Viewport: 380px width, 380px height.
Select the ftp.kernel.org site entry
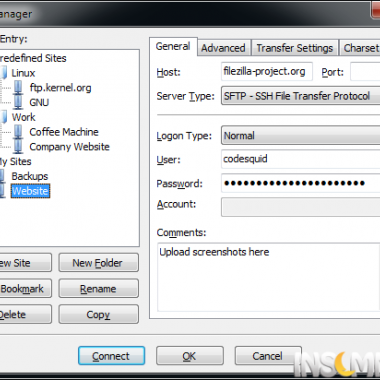point(60,88)
